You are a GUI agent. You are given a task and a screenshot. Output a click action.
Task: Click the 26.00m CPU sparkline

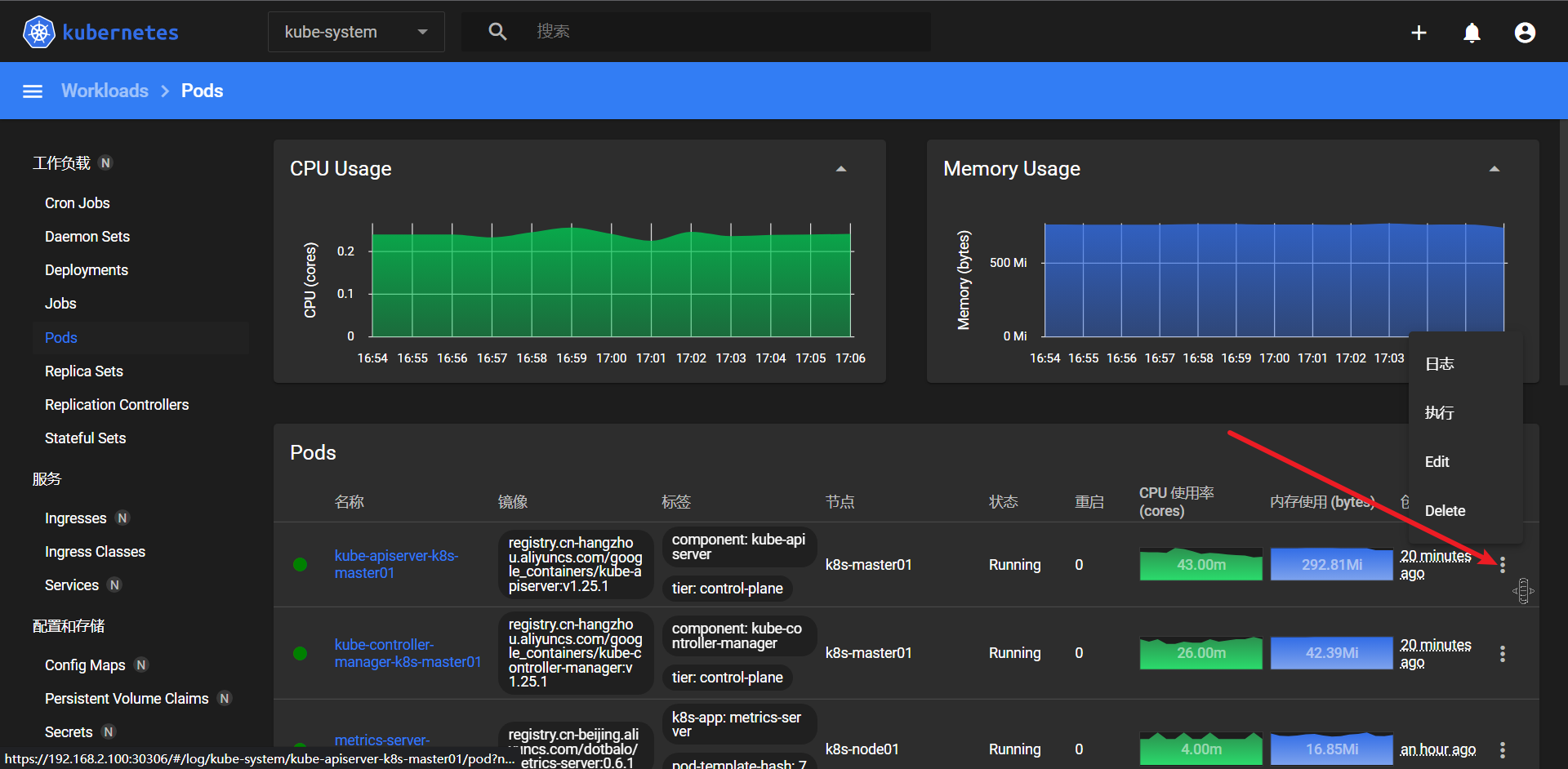(1200, 653)
